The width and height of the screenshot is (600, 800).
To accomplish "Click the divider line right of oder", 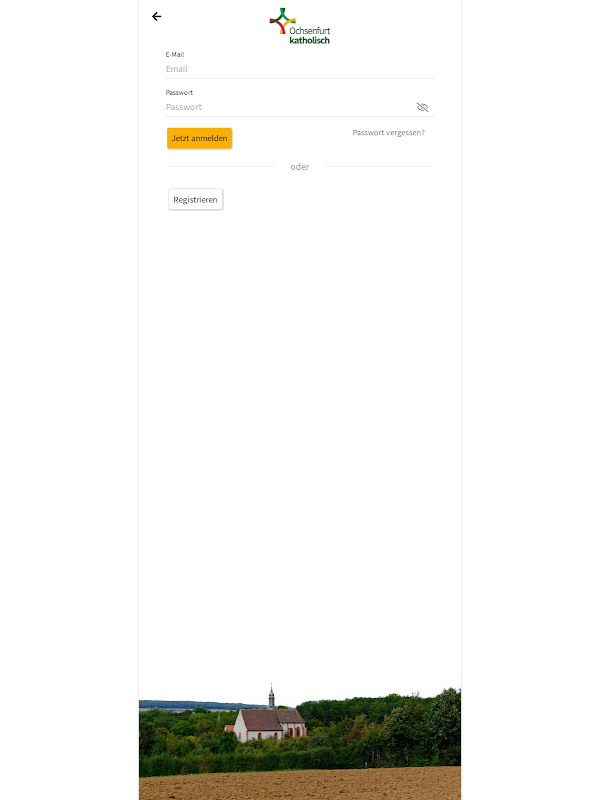I will tap(378, 167).
